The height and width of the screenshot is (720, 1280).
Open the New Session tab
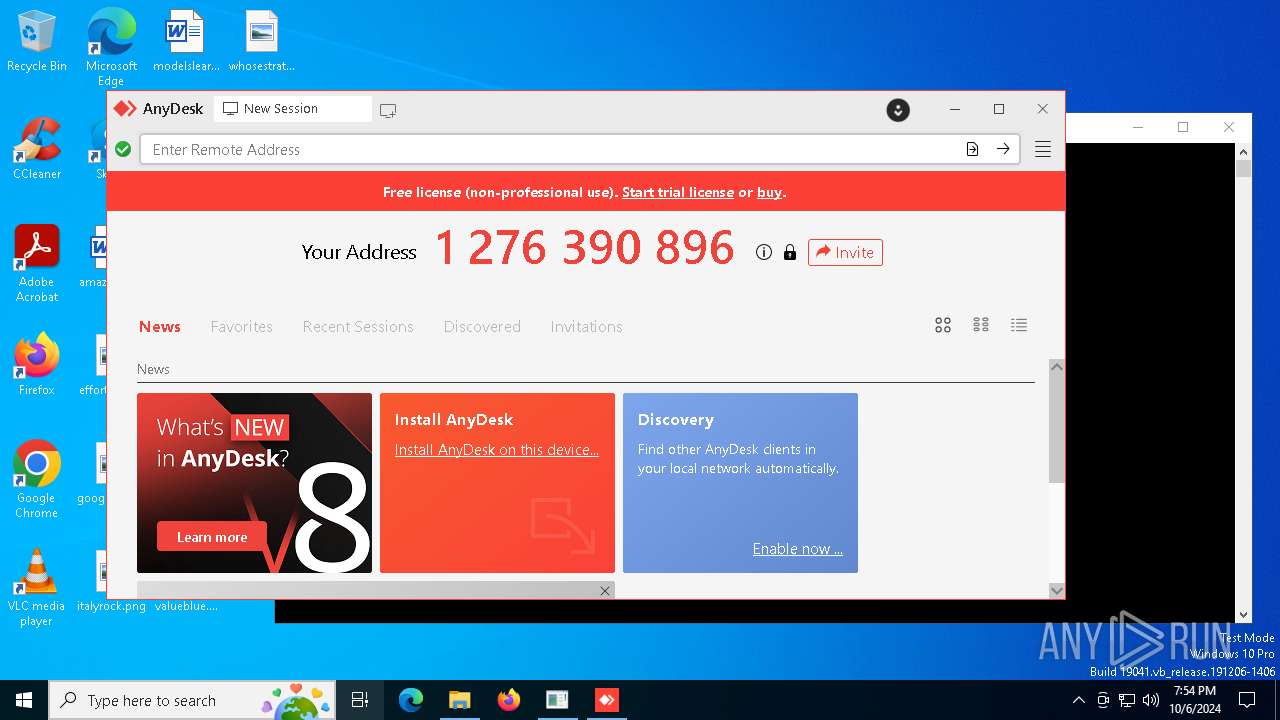coord(292,109)
